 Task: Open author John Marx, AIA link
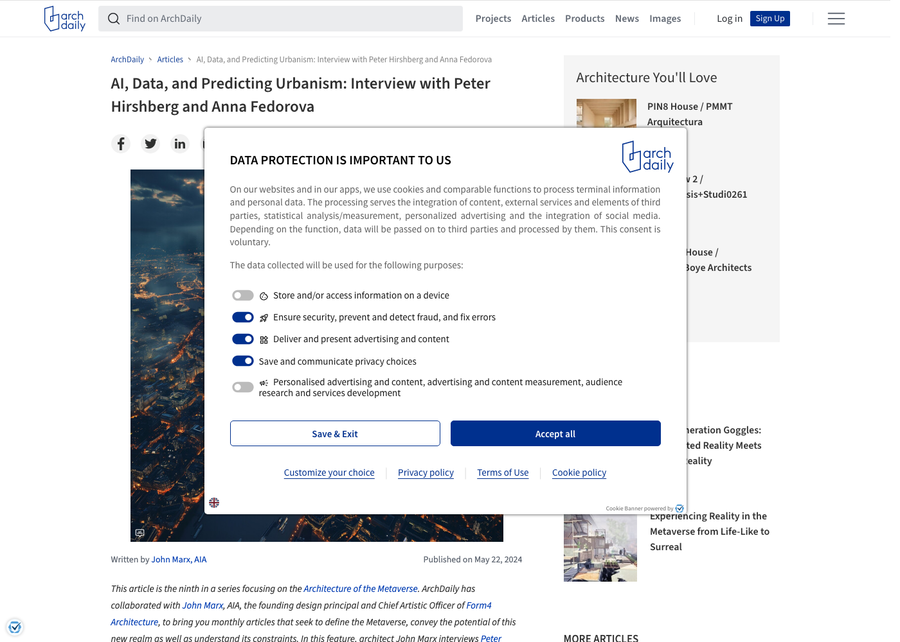[179, 559]
